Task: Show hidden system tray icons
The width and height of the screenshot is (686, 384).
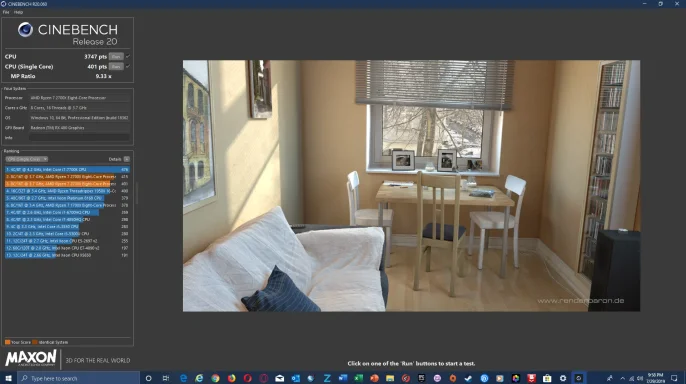Action: pos(623,378)
